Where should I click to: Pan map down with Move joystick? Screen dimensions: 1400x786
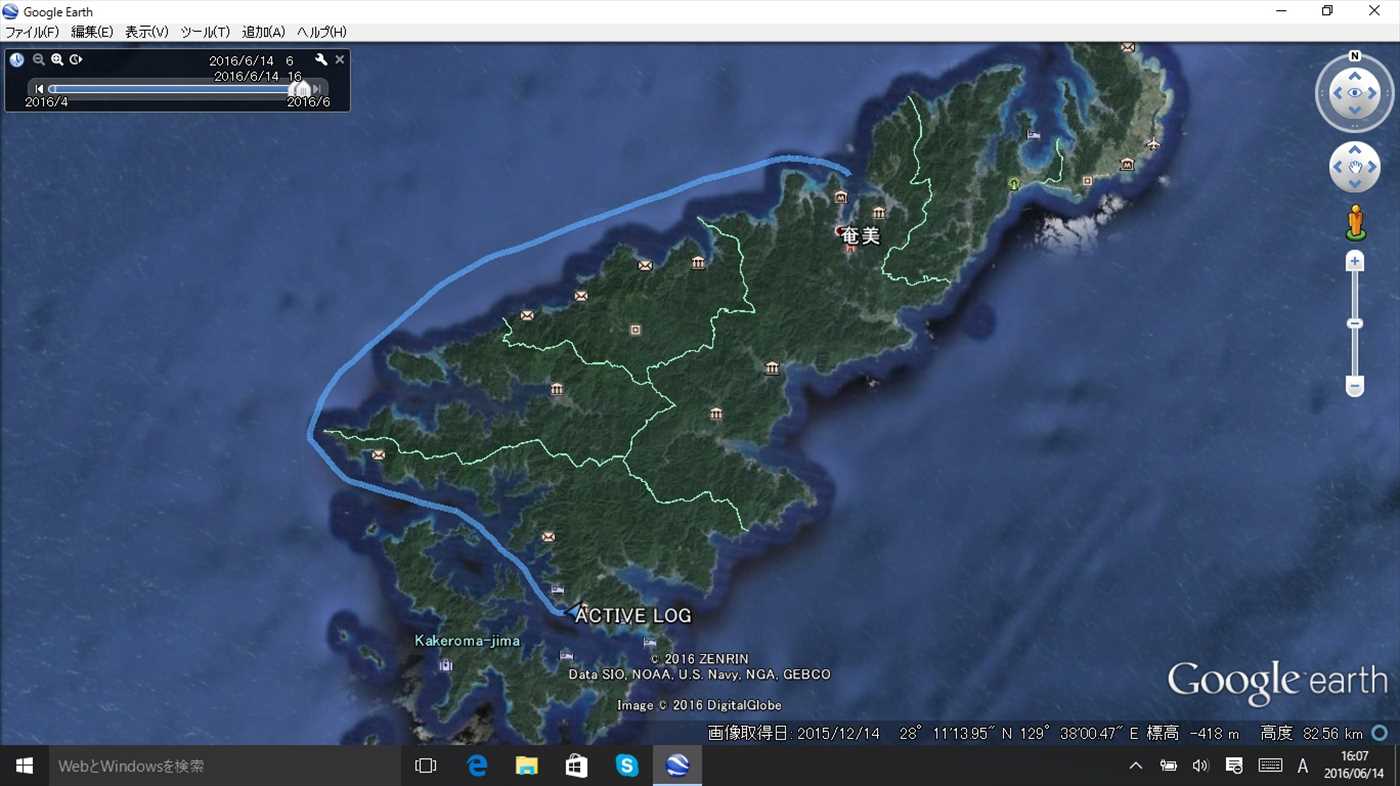[x=1355, y=184]
